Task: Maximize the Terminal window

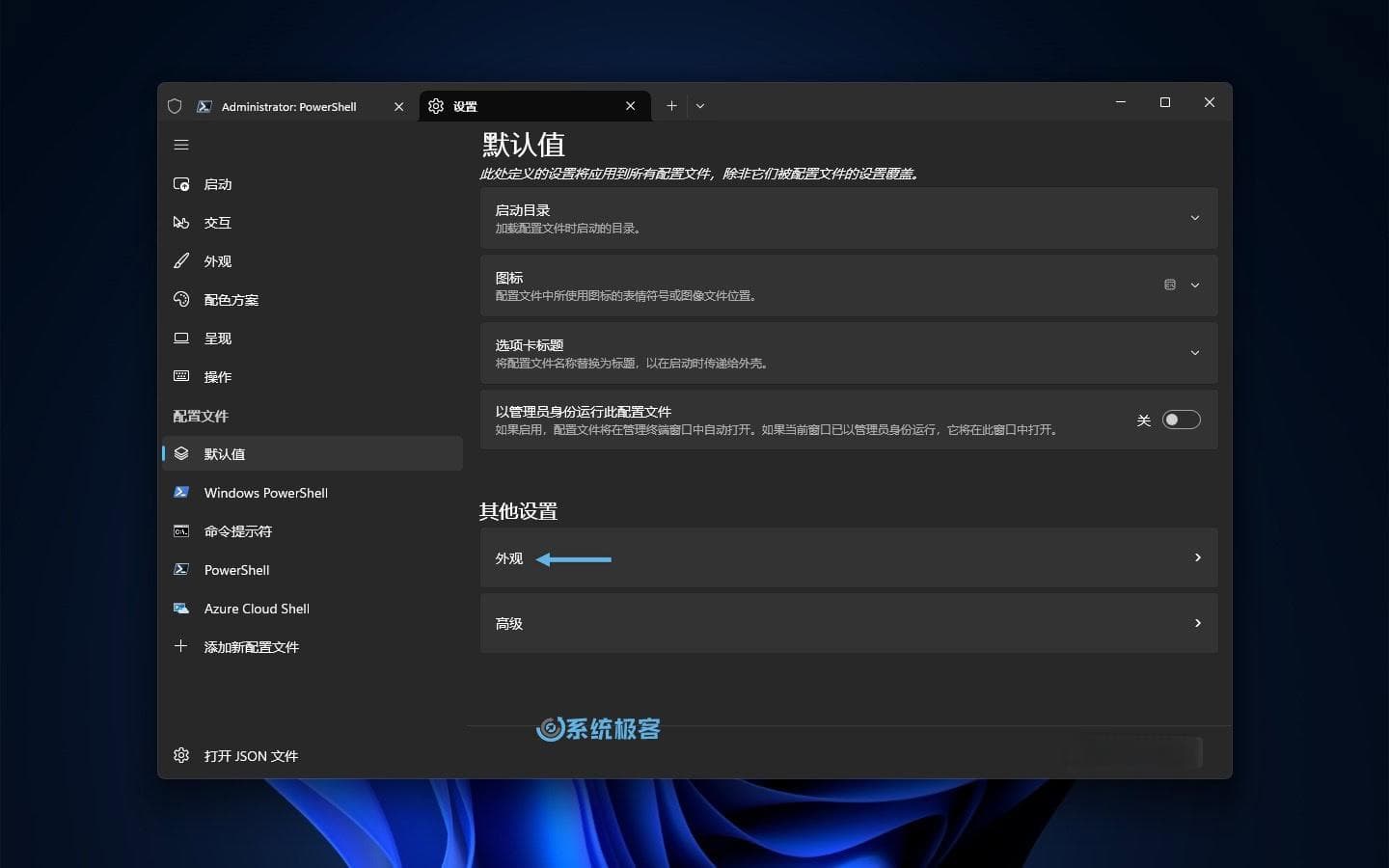Action: [x=1165, y=102]
